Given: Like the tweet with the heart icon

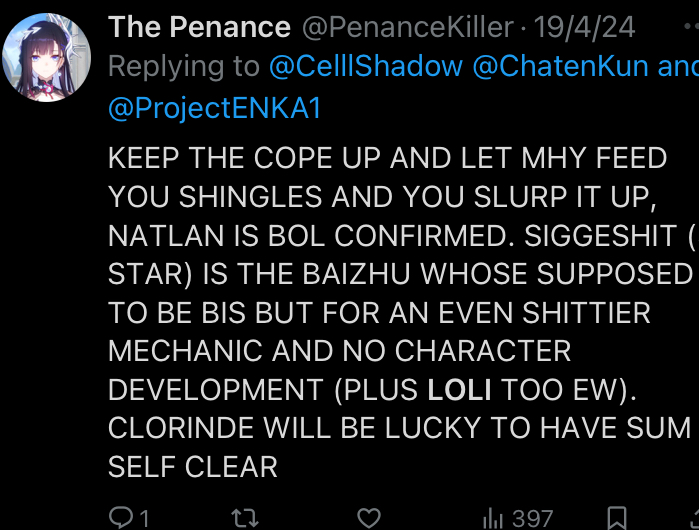Looking at the screenshot, I should pos(369,517).
